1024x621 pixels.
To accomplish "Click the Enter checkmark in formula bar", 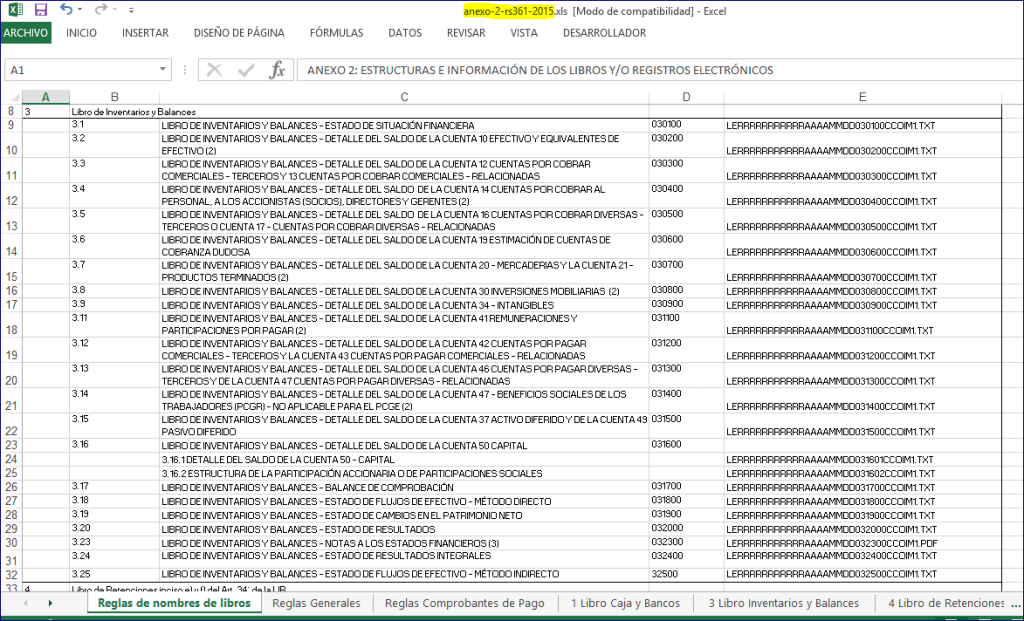I will tap(245, 70).
